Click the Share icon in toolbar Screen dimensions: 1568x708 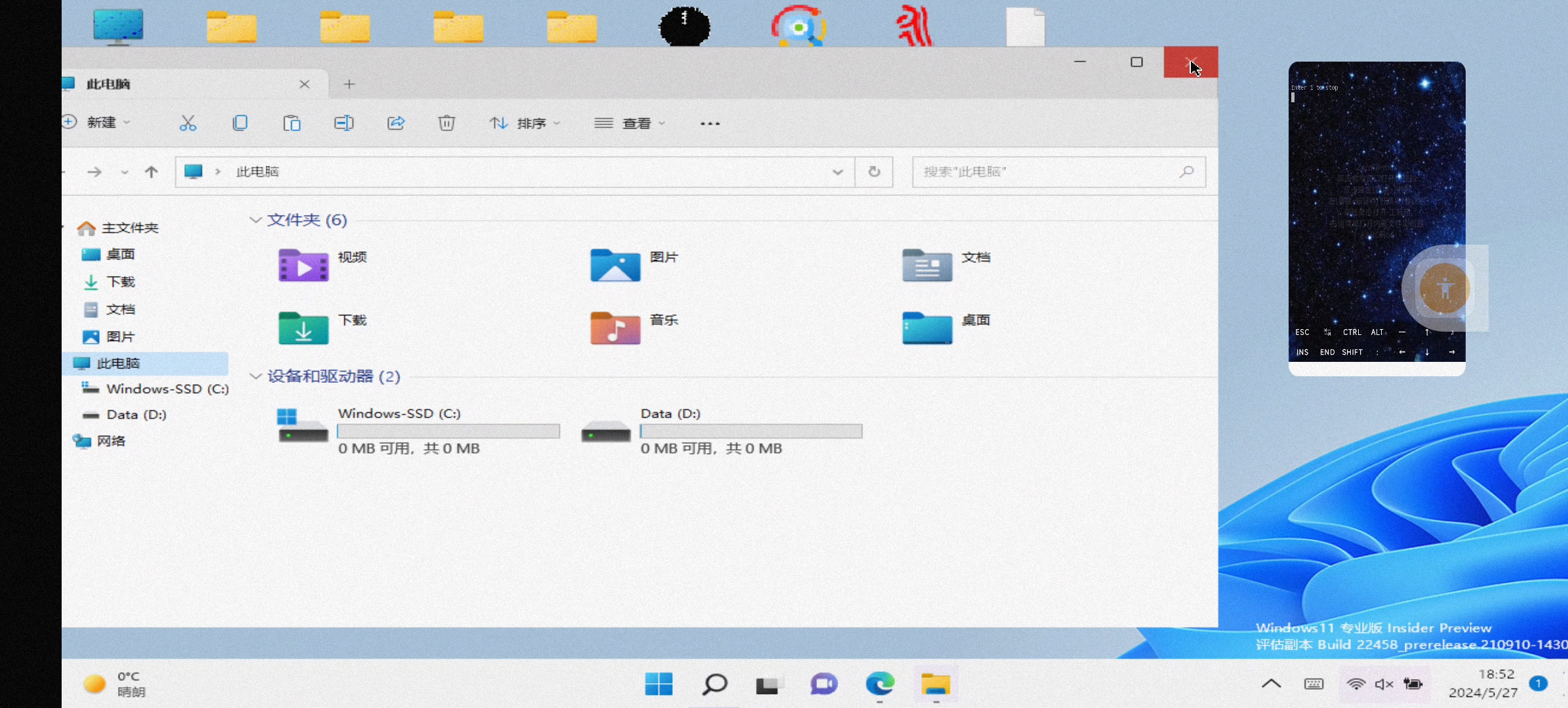point(396,123)
